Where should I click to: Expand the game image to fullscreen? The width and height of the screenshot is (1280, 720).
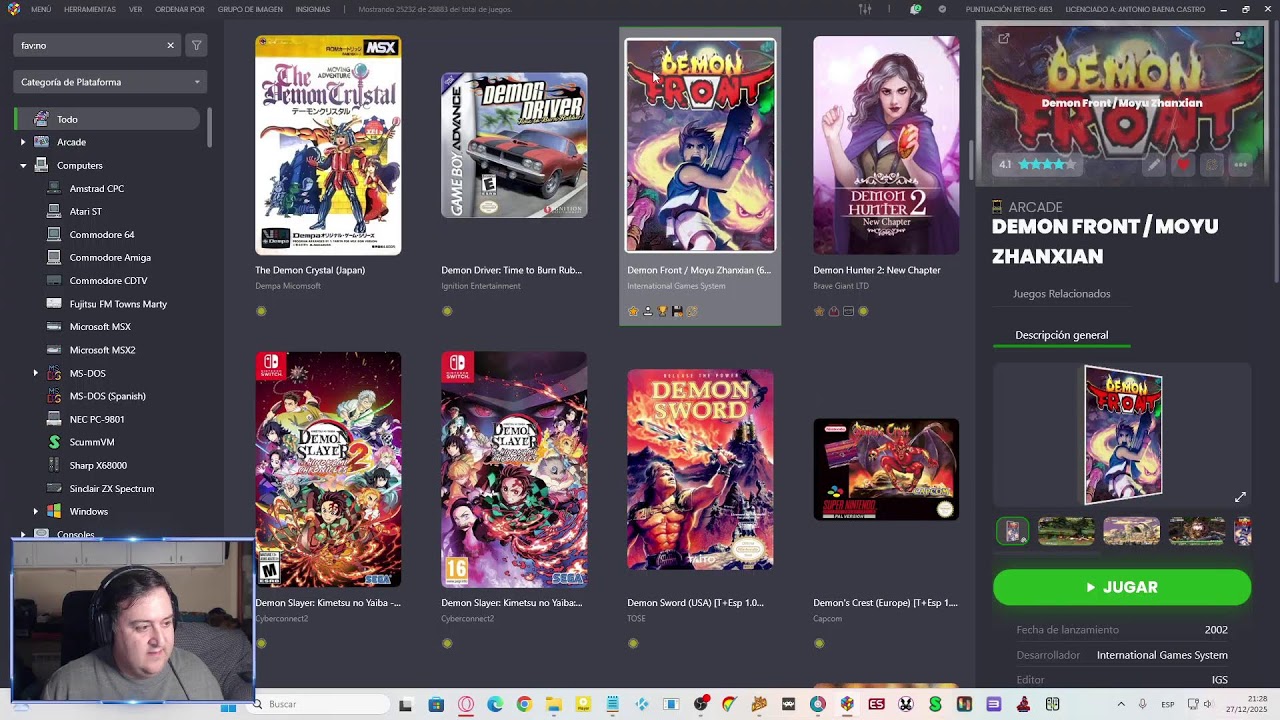1240,497
